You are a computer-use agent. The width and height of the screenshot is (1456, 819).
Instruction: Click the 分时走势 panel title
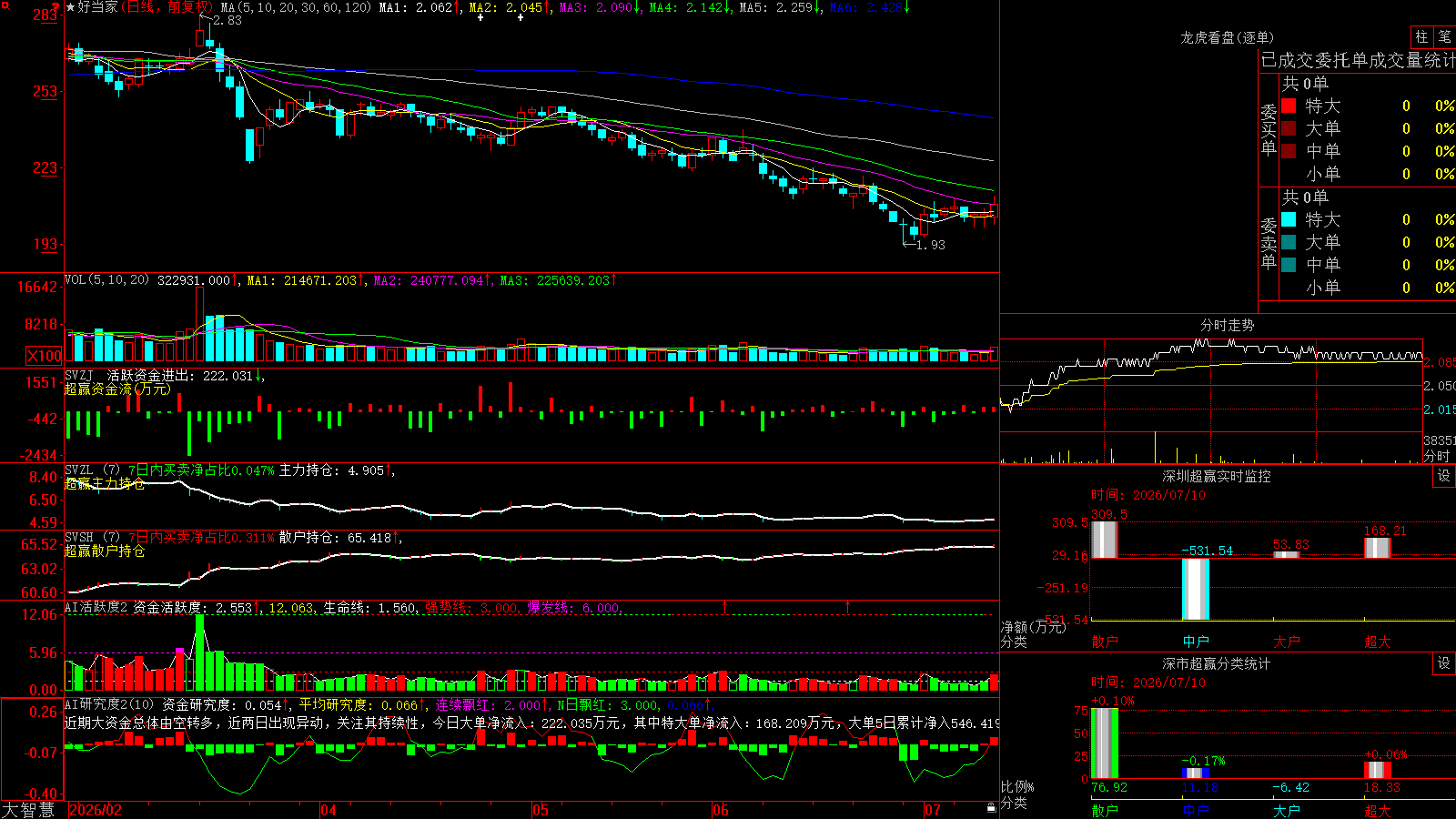[x=1227, y=325]
